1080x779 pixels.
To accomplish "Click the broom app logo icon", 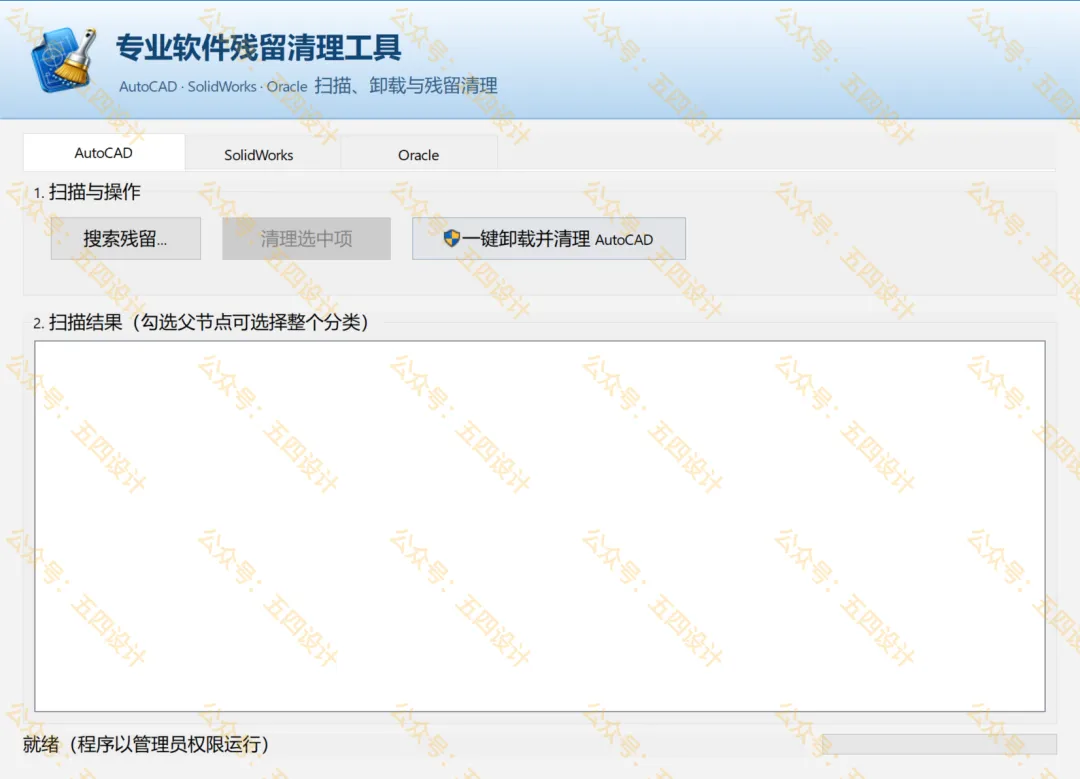I will point(63,60).
